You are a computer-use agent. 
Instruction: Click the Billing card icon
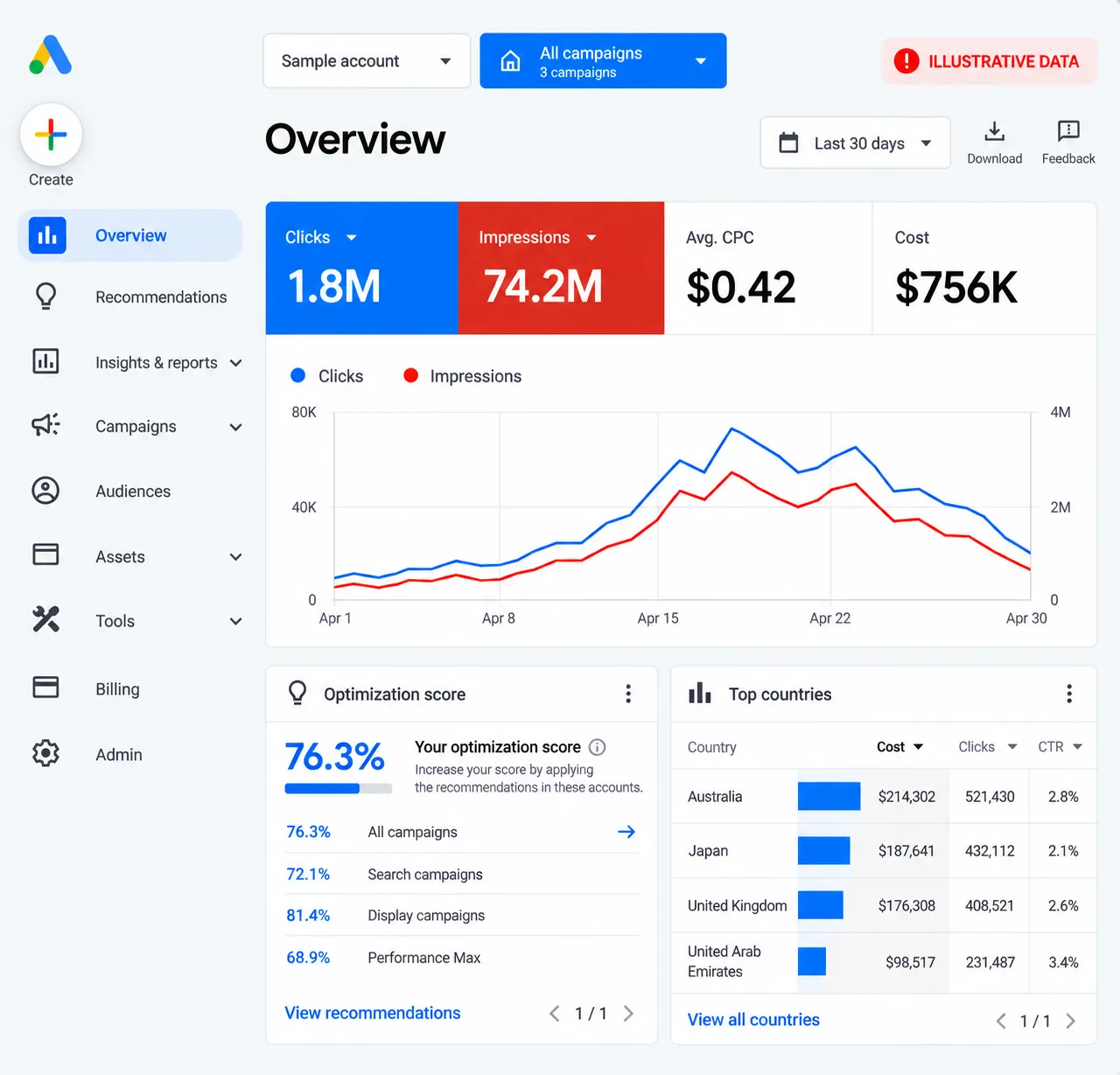pos(45,688)
